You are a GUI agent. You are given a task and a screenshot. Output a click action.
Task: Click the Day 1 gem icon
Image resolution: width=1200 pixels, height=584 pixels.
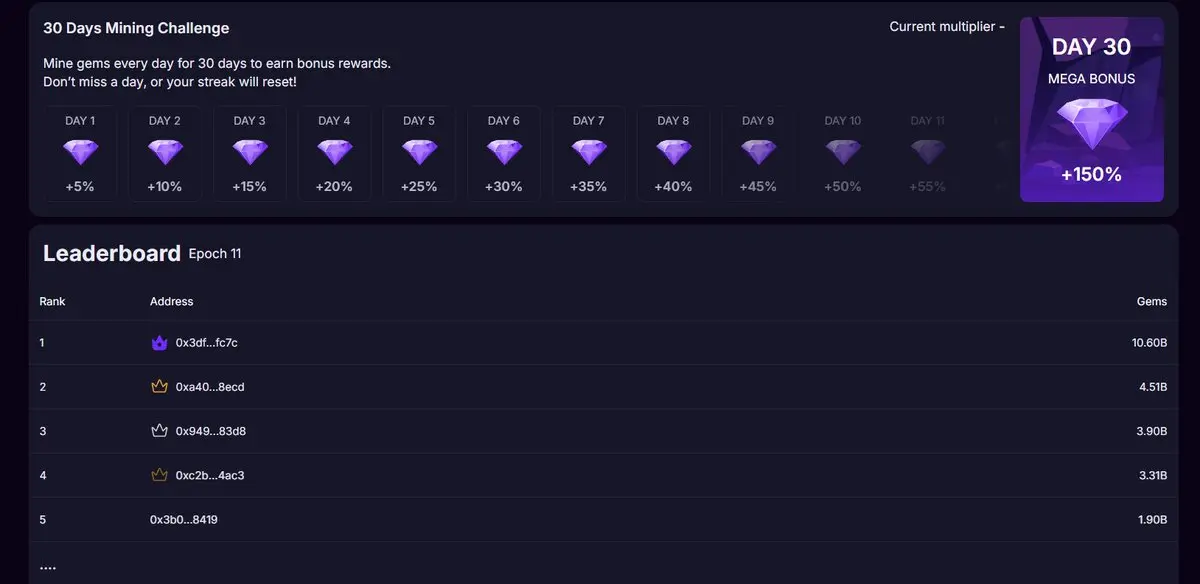80,153
